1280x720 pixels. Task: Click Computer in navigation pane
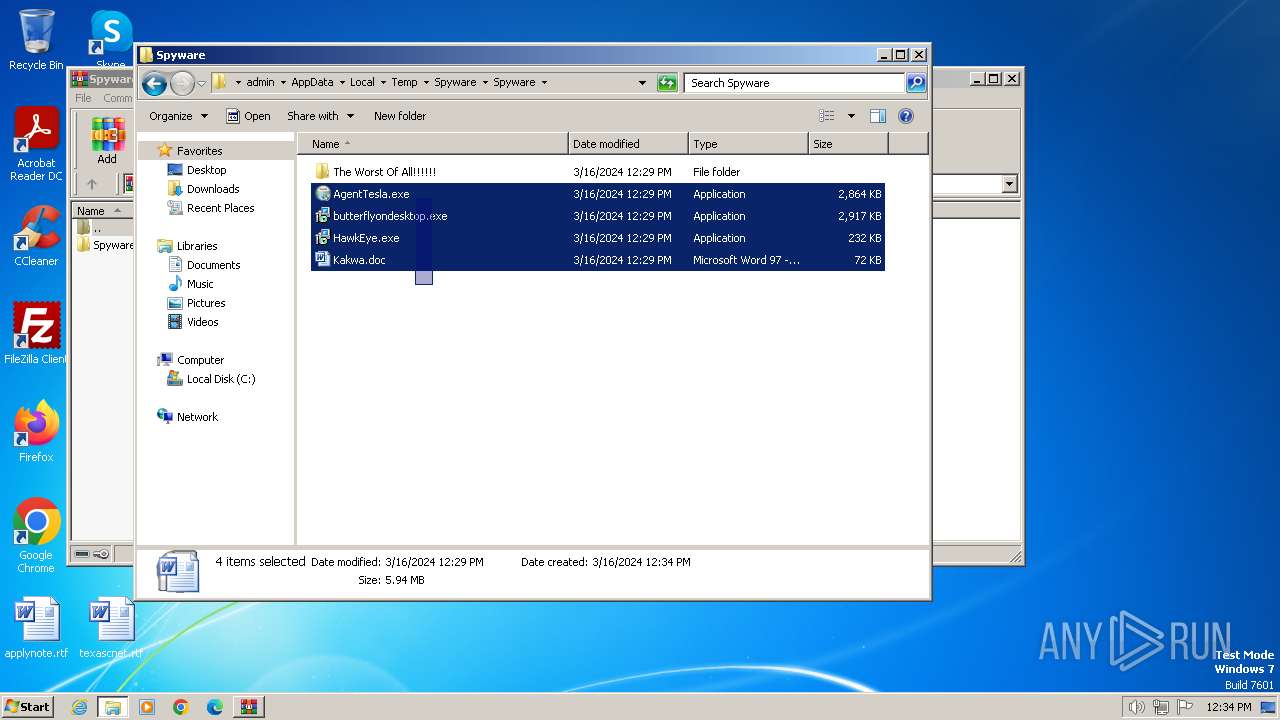click(x=200, y=360)
